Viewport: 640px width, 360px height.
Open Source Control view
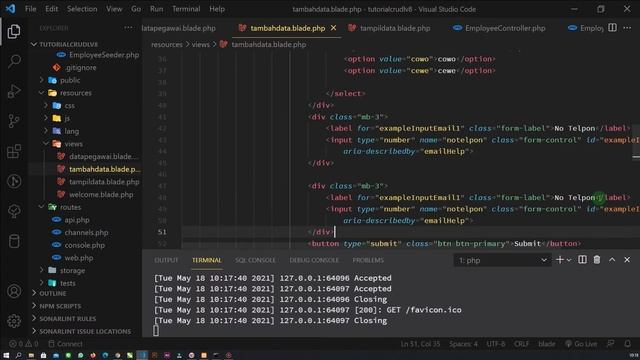coord(14,121)
